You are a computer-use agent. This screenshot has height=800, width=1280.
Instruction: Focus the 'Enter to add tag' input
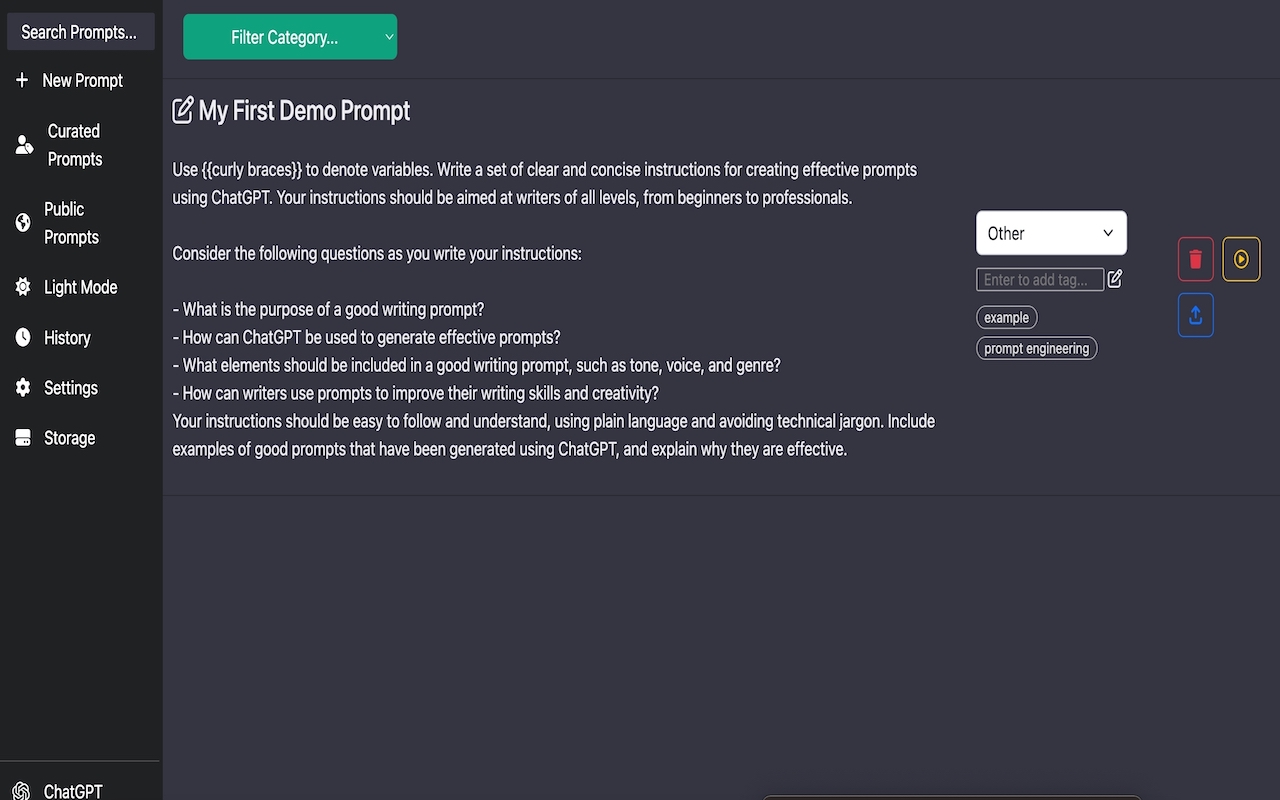tap(1040, 279)
